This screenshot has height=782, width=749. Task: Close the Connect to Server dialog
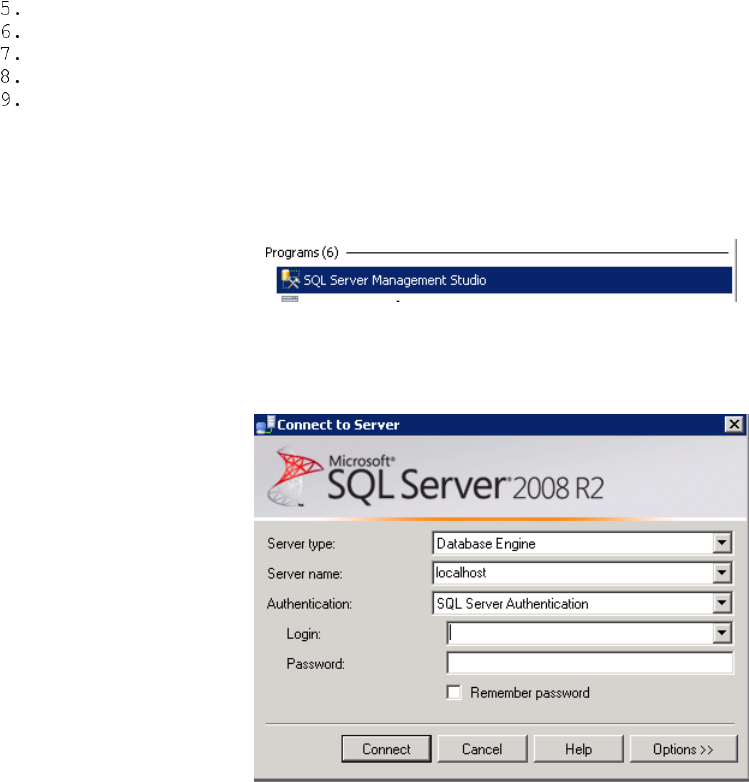[734, 424]
